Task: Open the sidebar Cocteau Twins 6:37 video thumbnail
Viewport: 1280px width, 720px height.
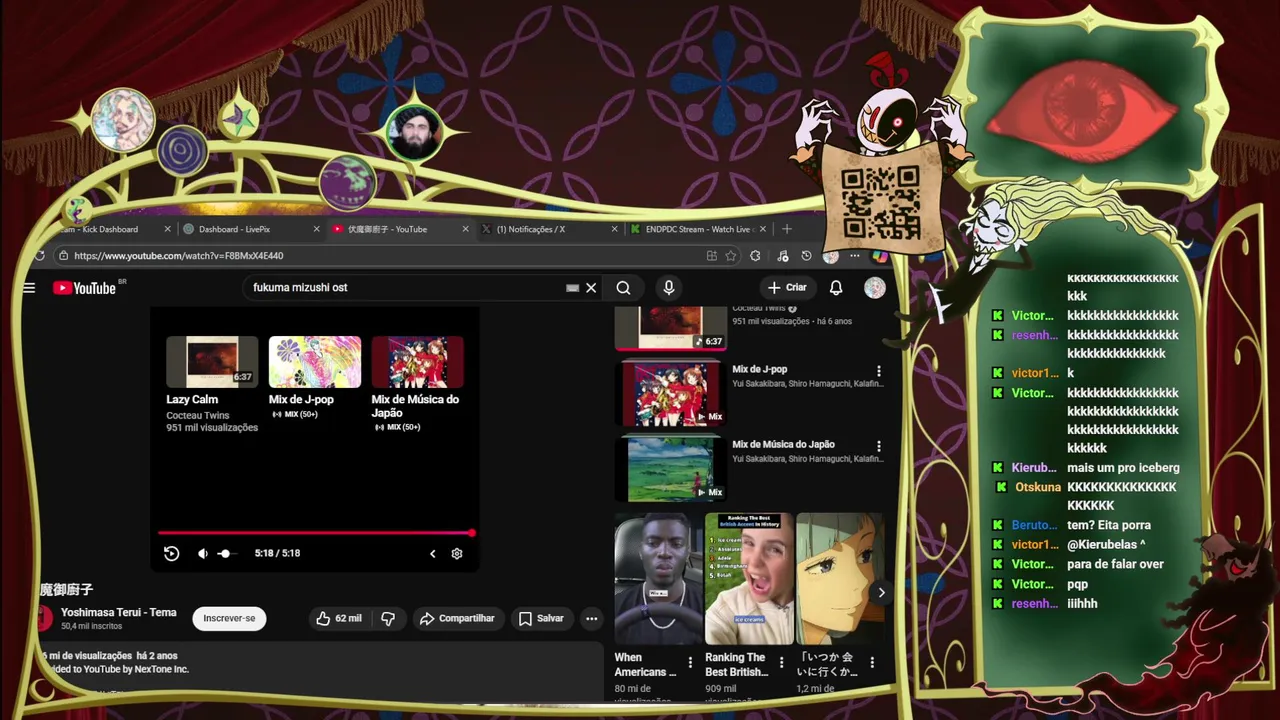Action: [x=670, y=328]
